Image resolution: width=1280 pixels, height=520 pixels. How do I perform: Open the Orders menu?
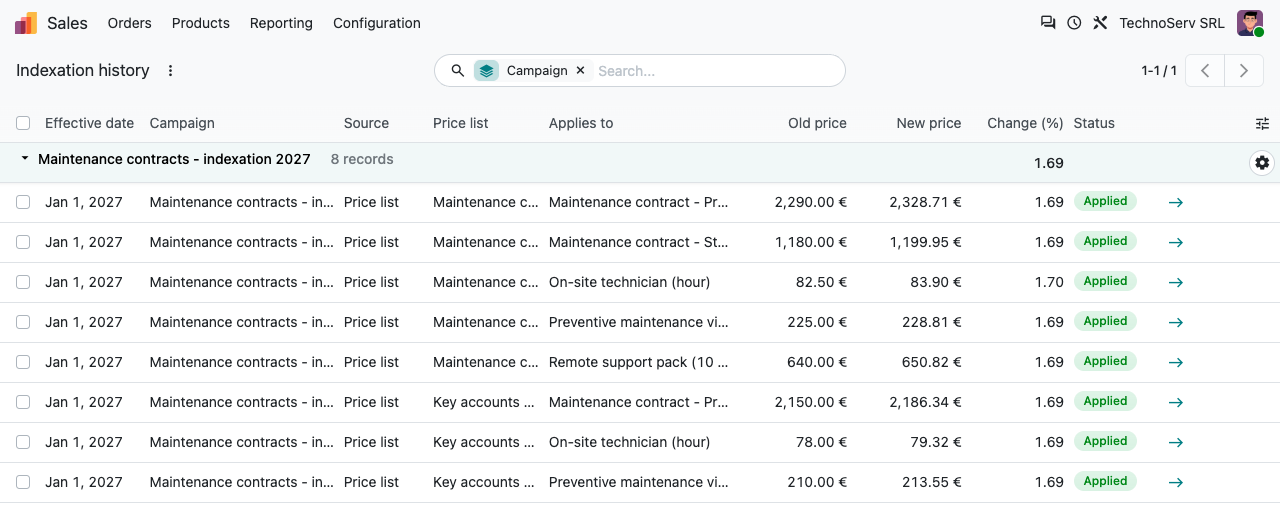[x=129, y=23]
